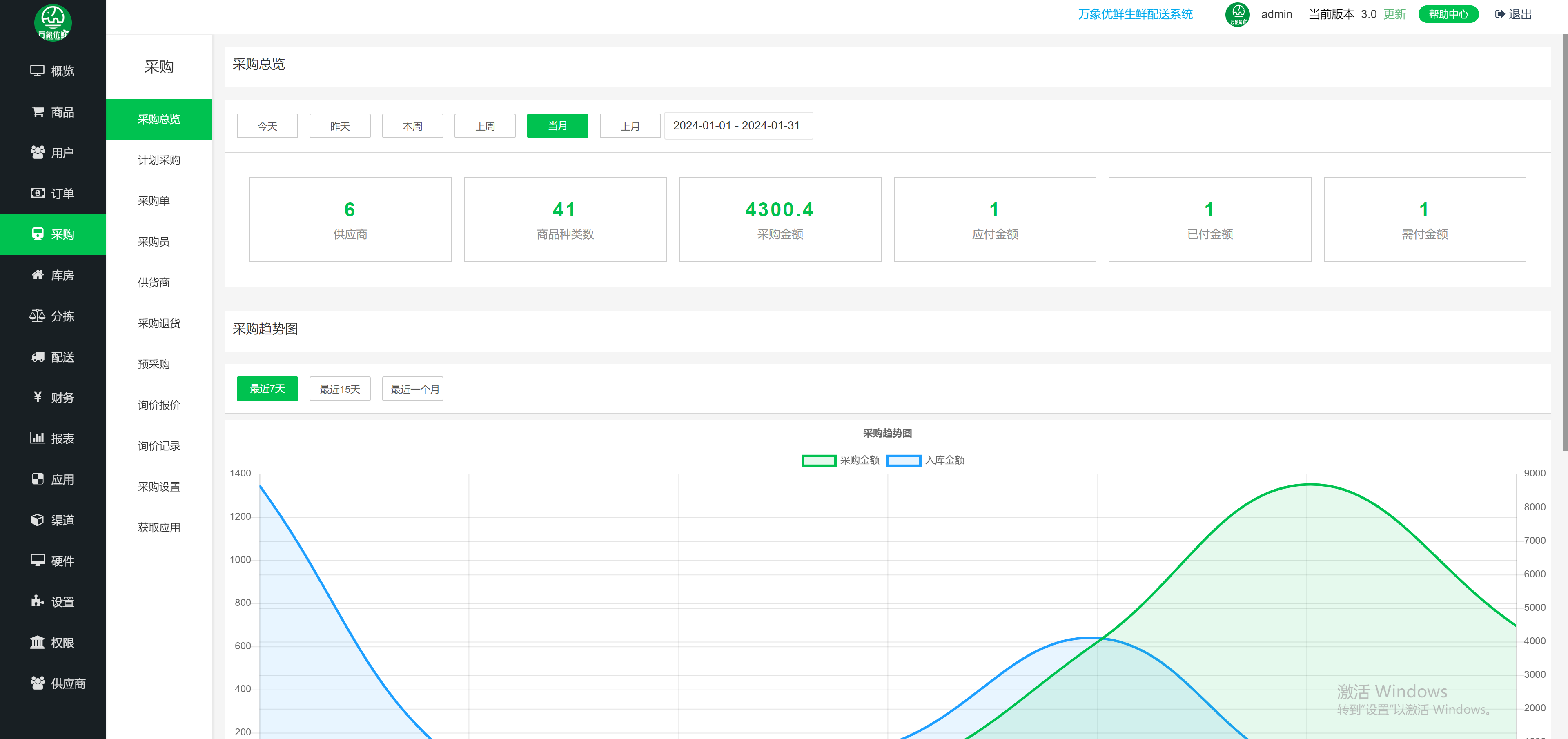Click the 库房 house icon

(x=37, y=274)
